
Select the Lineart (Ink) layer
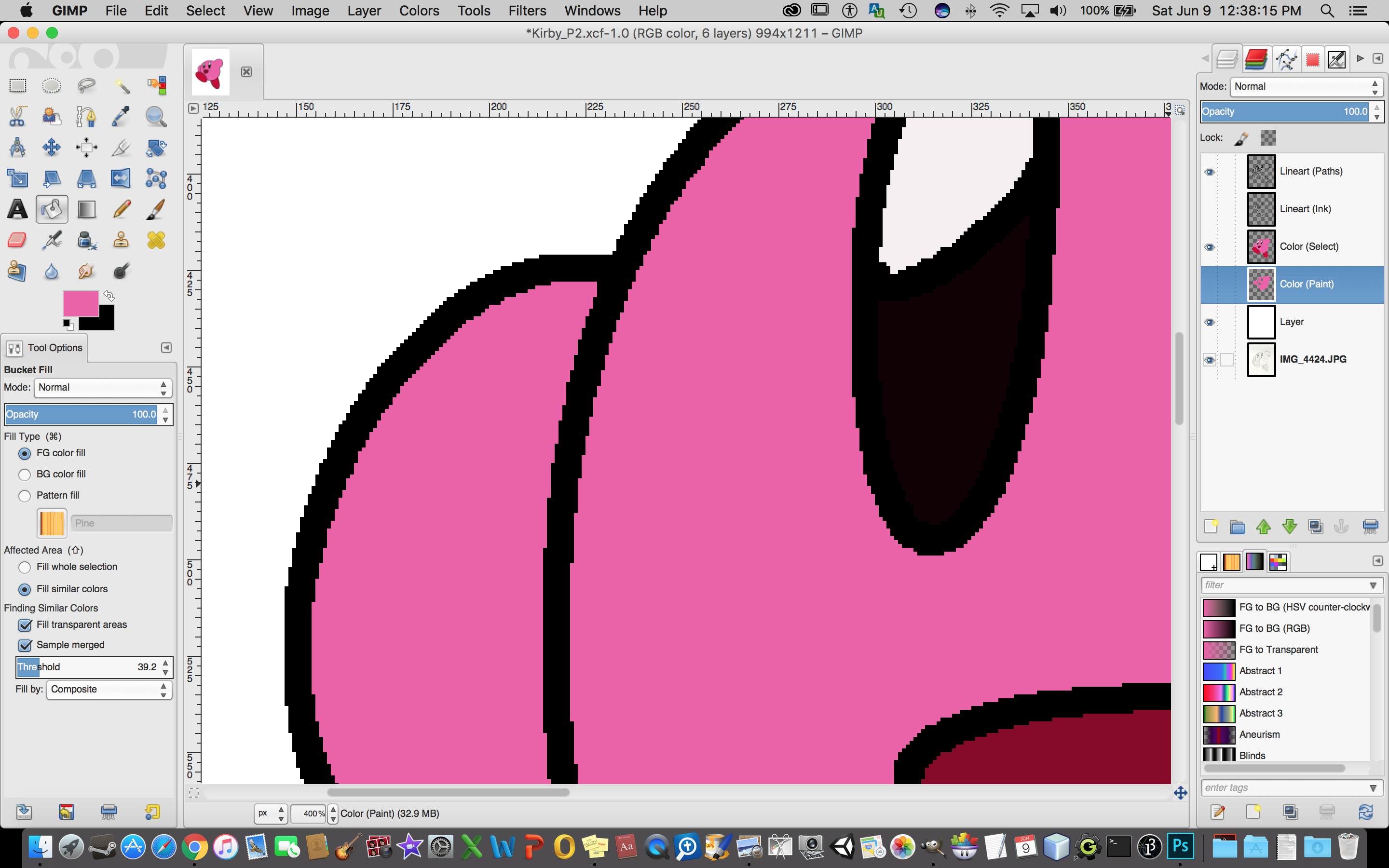click(x=1292, y=209)
